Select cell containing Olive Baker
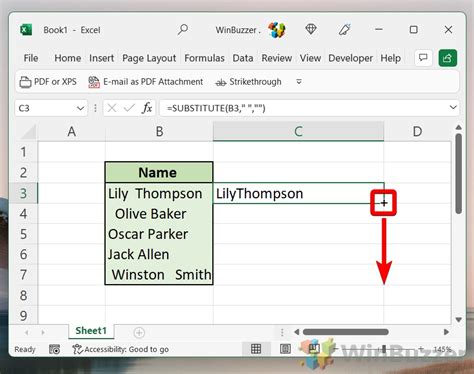The image size is (474, 374). pos(159,213)
